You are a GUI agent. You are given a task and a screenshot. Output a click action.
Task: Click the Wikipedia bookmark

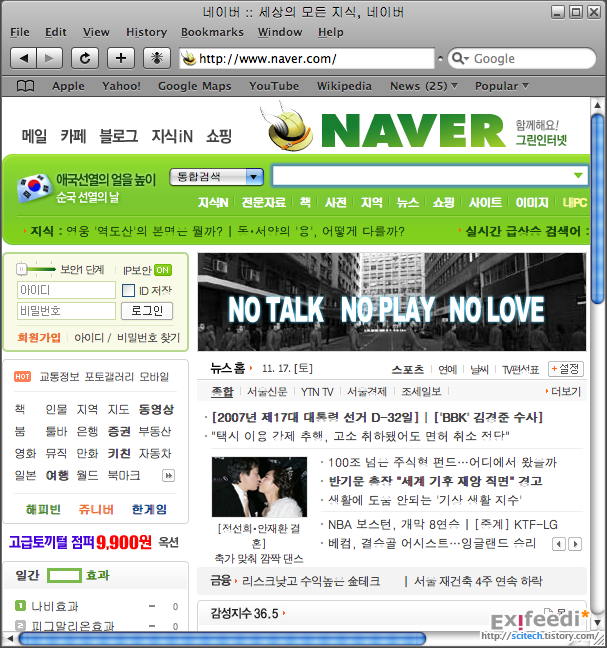pos(344,86)
